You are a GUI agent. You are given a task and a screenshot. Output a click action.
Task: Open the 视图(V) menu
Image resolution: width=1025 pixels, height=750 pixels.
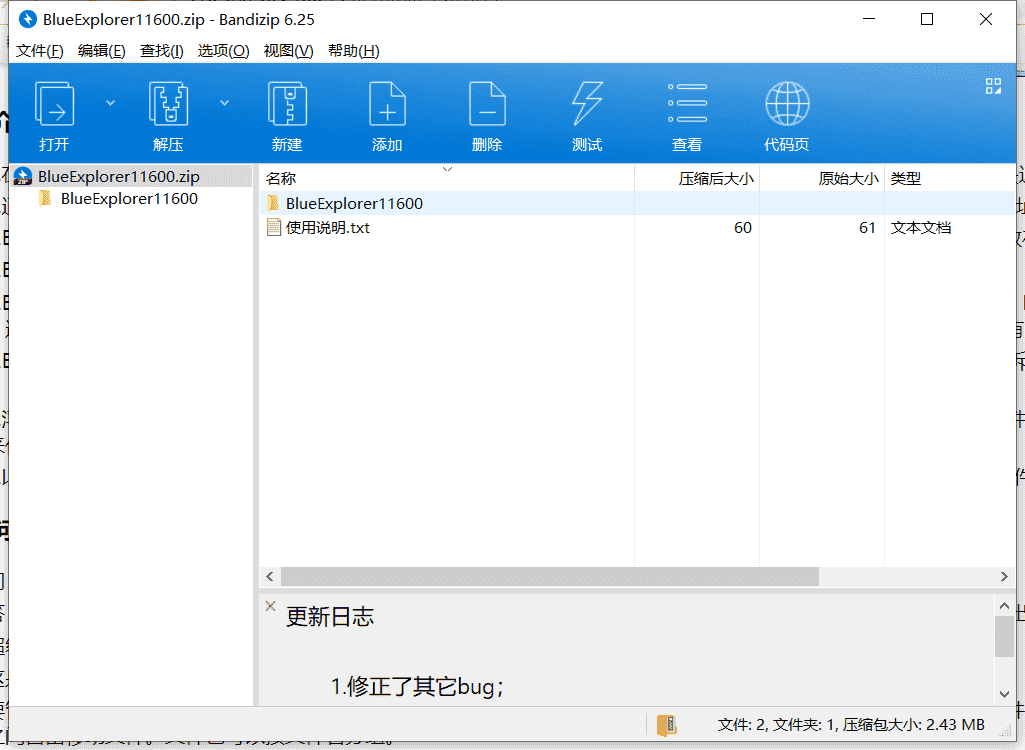click(288, 51)
